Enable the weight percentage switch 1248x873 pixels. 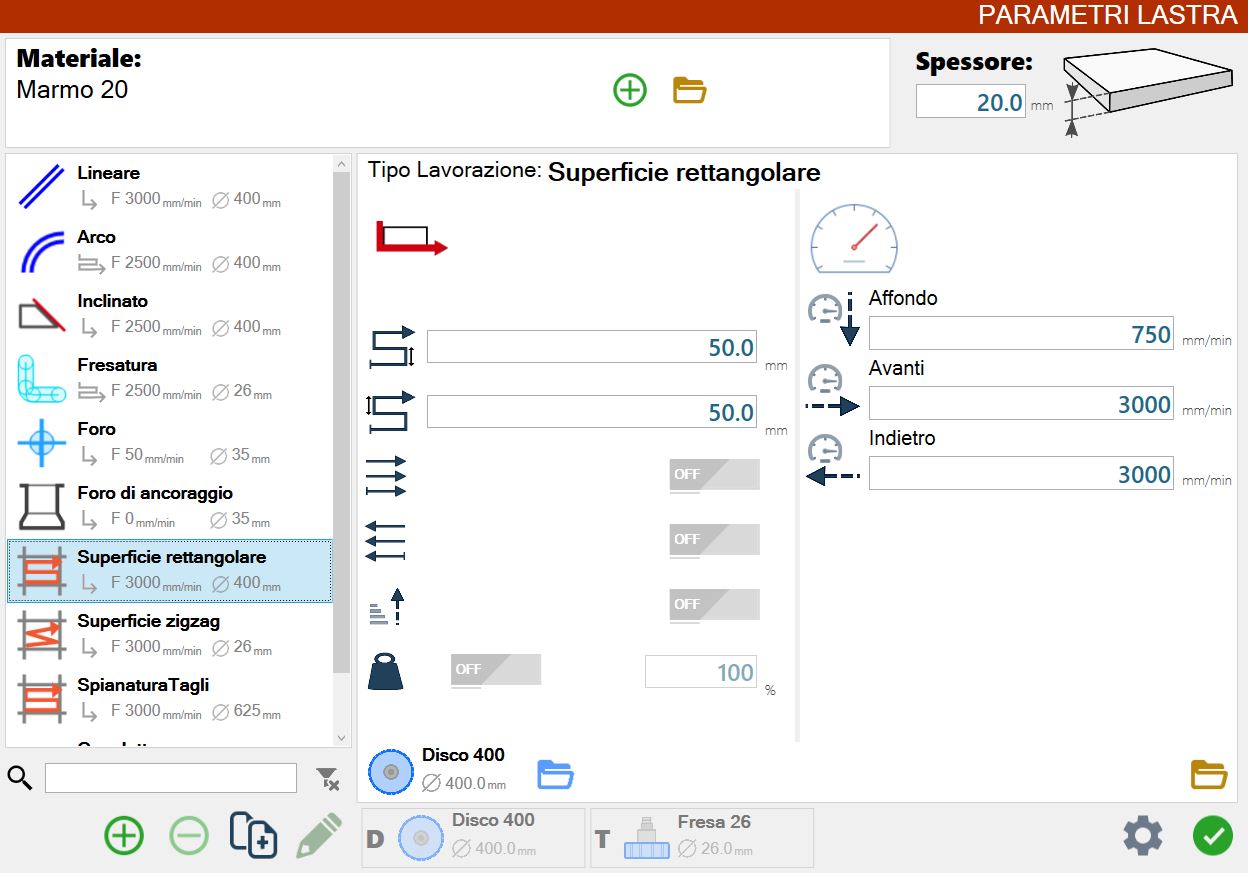496,670
